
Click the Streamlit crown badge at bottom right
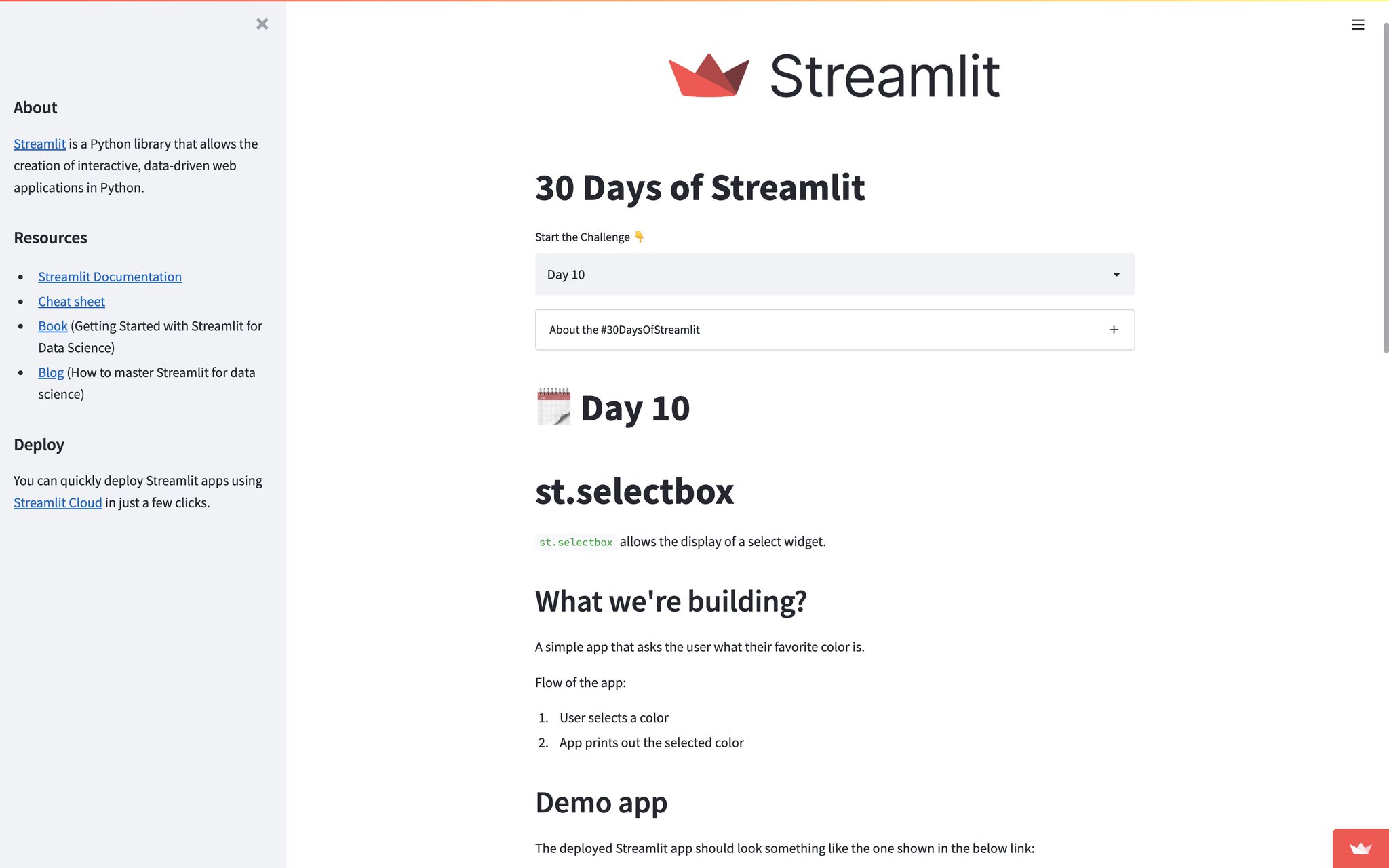pos(1361,848)
